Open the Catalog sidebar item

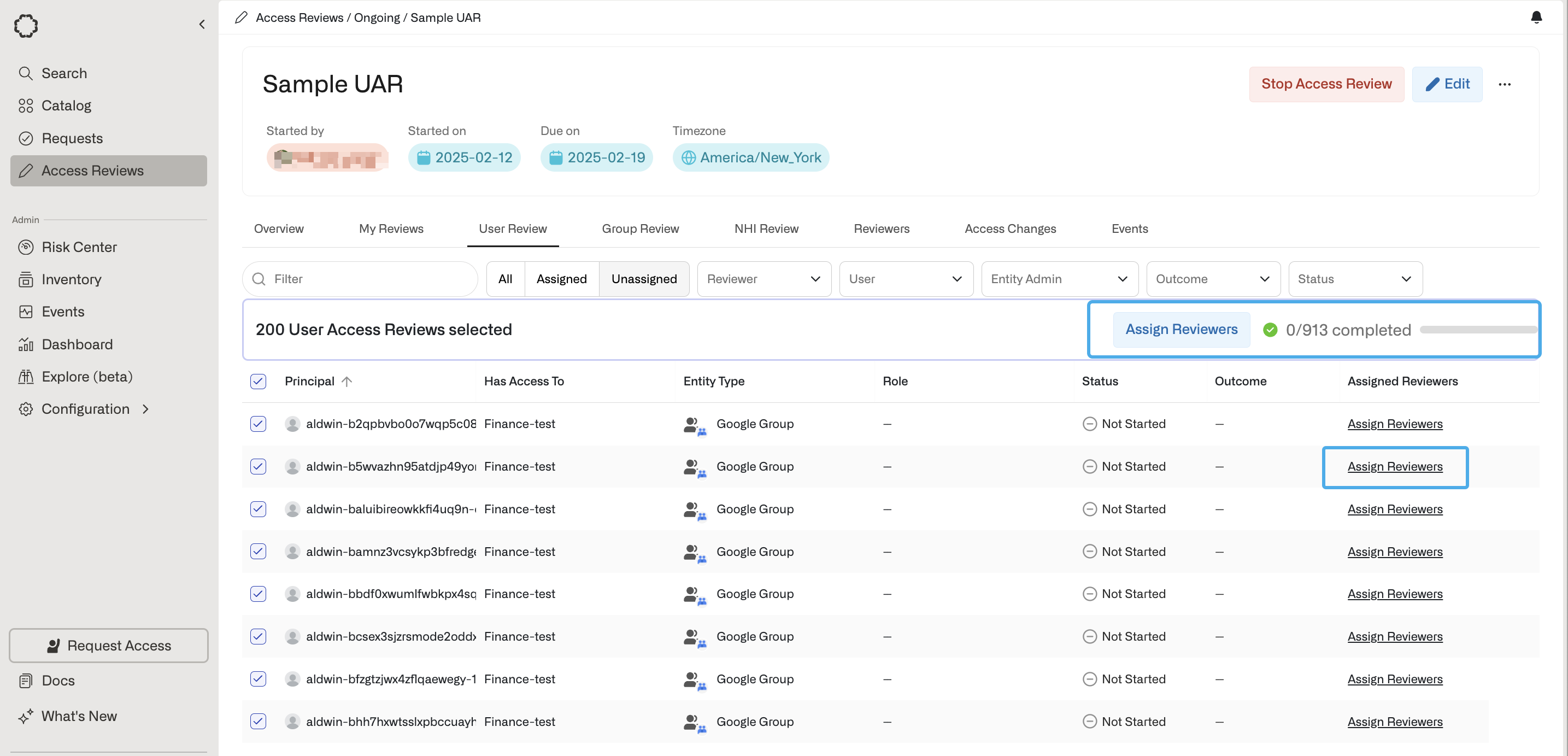point(66,106)
